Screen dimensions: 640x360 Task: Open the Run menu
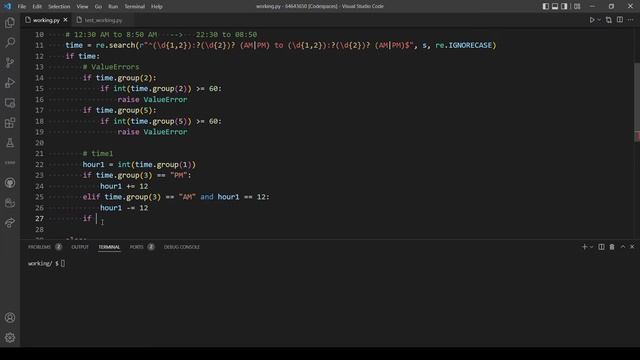click(x=113, y=7)
